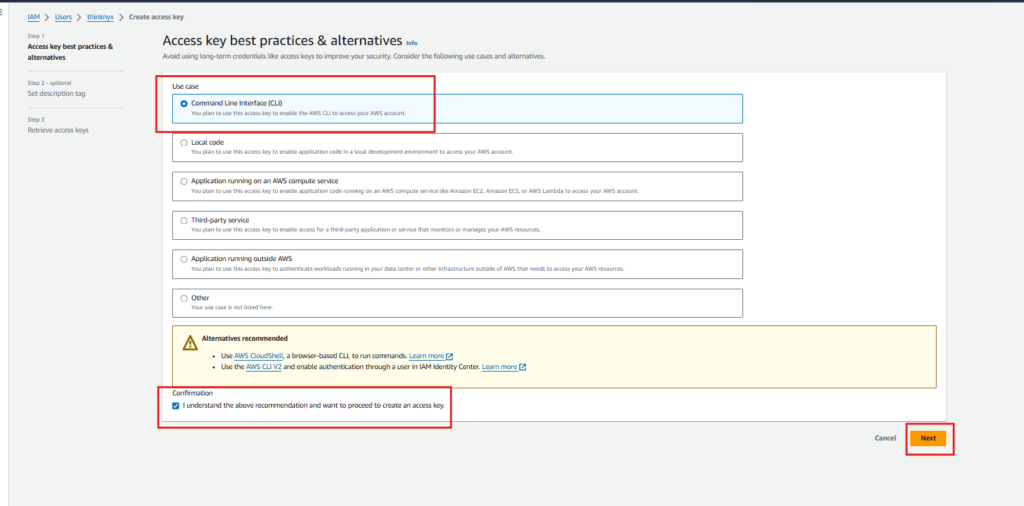Image resolution: width=1024 pixels, height=506 pixels.
Task: Click the Cancel button
Action: coord(885,438)
